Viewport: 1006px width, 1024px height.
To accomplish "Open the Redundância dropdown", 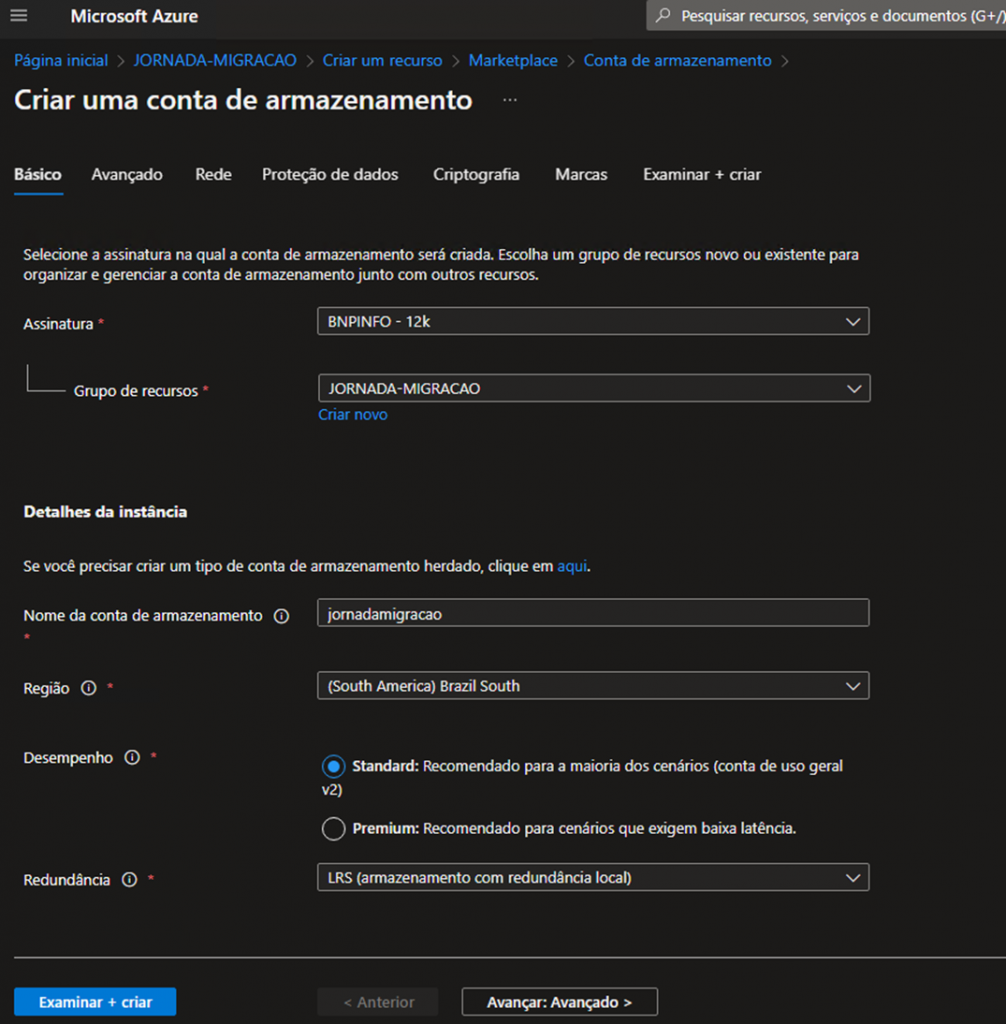I will click(x=593, y=878).
